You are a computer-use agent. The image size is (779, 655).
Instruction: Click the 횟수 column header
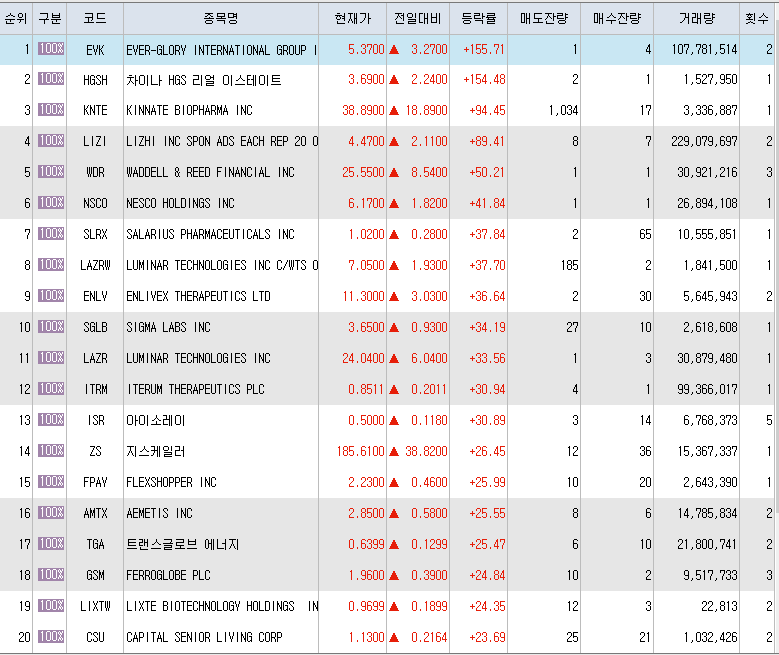click(757, 19)
